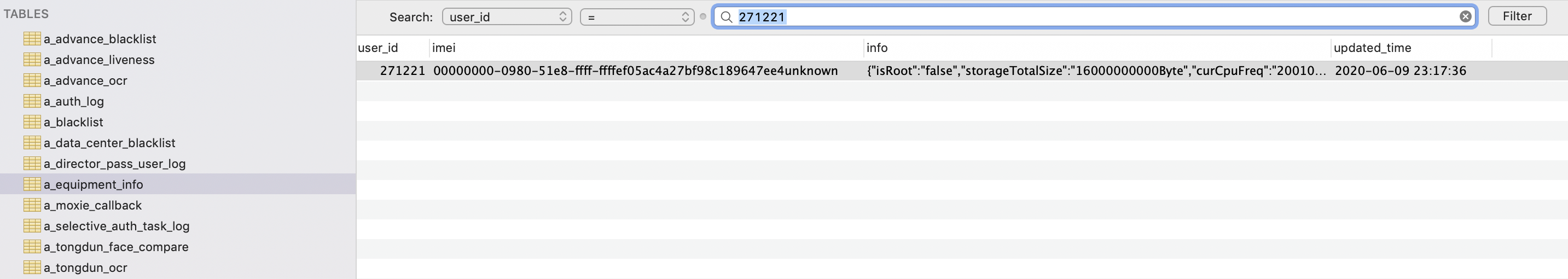Click the a_blacklist table icon
Viewport: 1568px width, 279px height.
tap(32, 122)
